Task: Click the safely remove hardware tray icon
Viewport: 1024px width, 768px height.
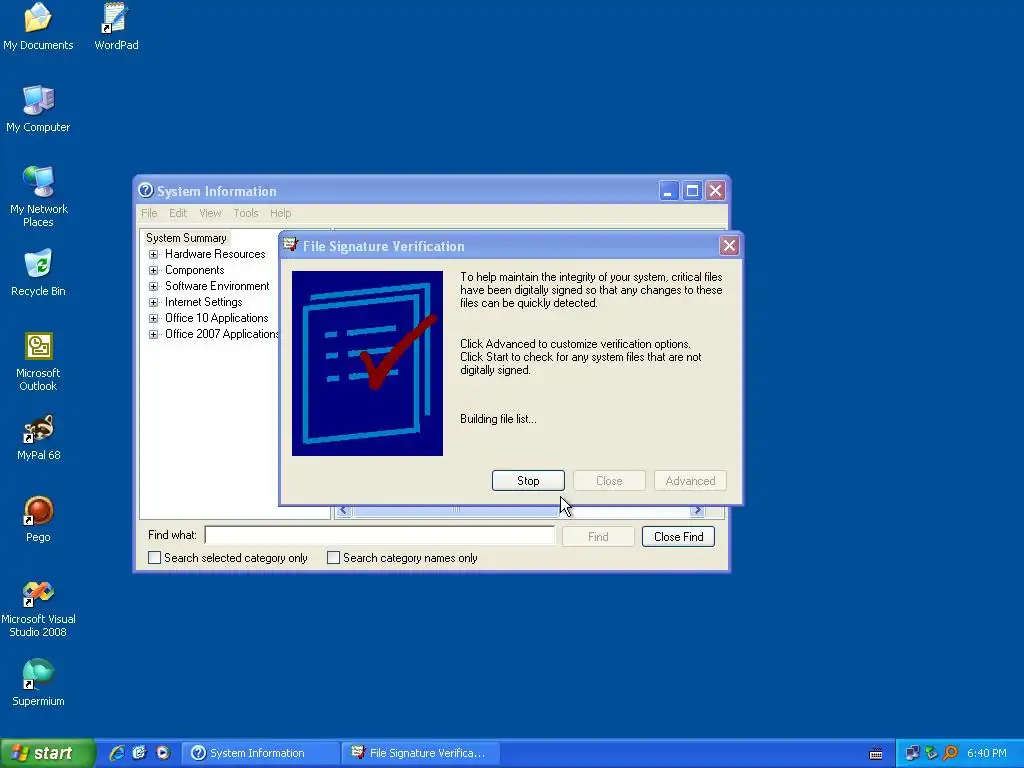Action: coord(931,753)
